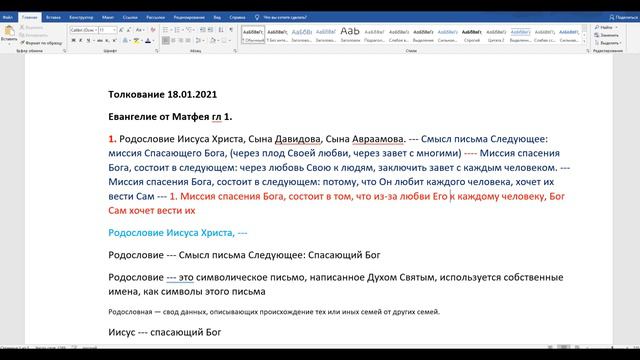Increase font size with grow-font icon
The height and width of the screenshot is (360, 640).
121,30
